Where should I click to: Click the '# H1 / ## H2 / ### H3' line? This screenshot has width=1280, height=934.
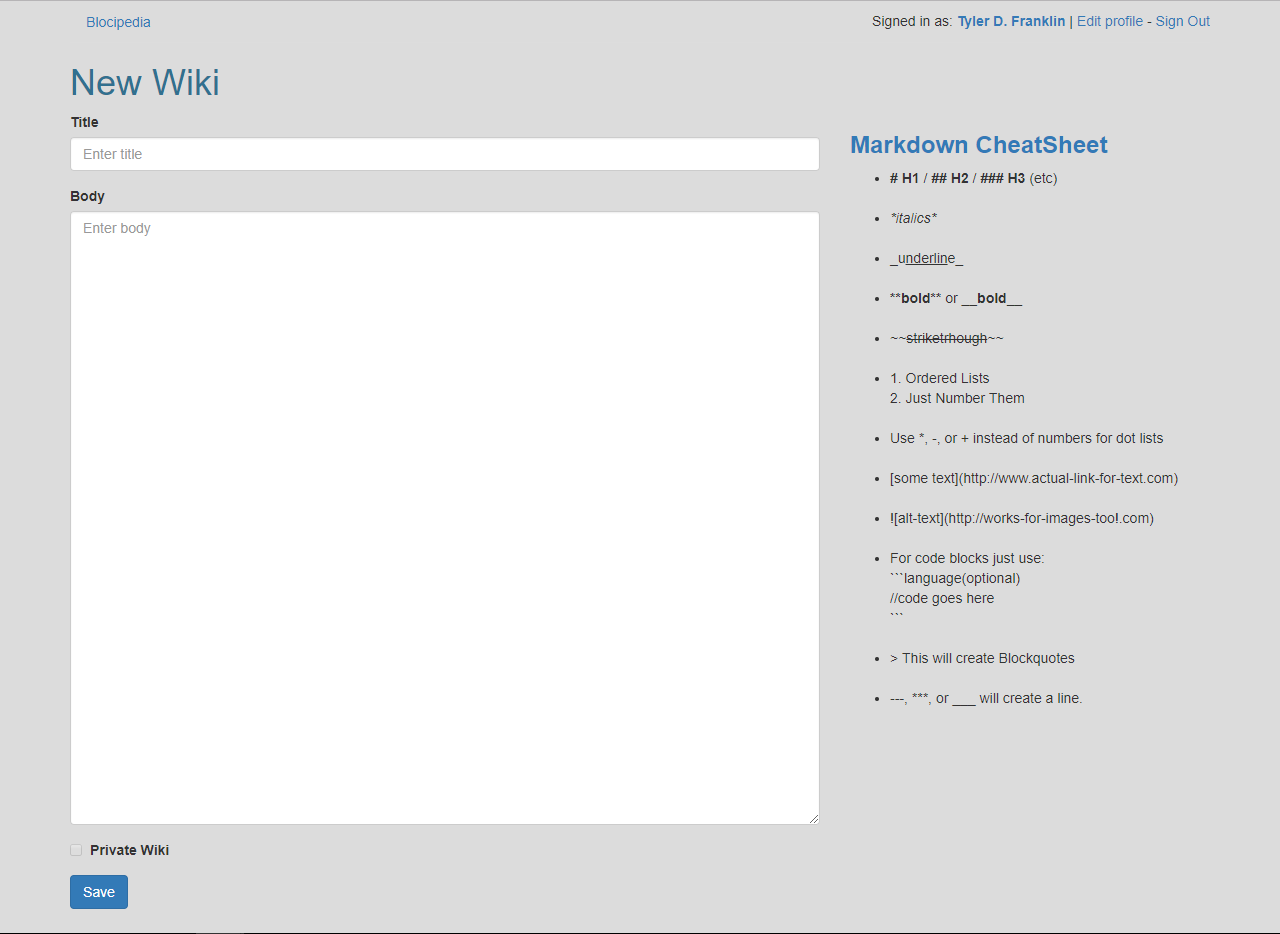click(973, 178)
